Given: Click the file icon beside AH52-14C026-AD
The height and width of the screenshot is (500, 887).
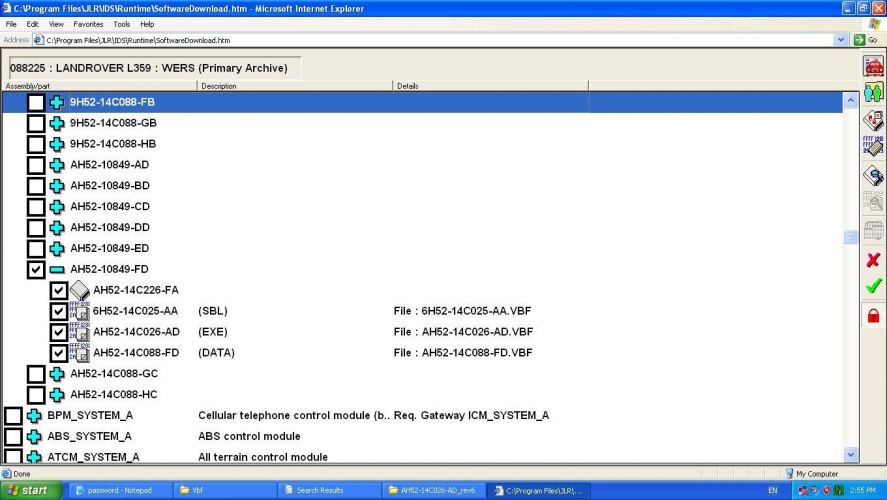Looking at the screenshot, I should tap(80, 332).
